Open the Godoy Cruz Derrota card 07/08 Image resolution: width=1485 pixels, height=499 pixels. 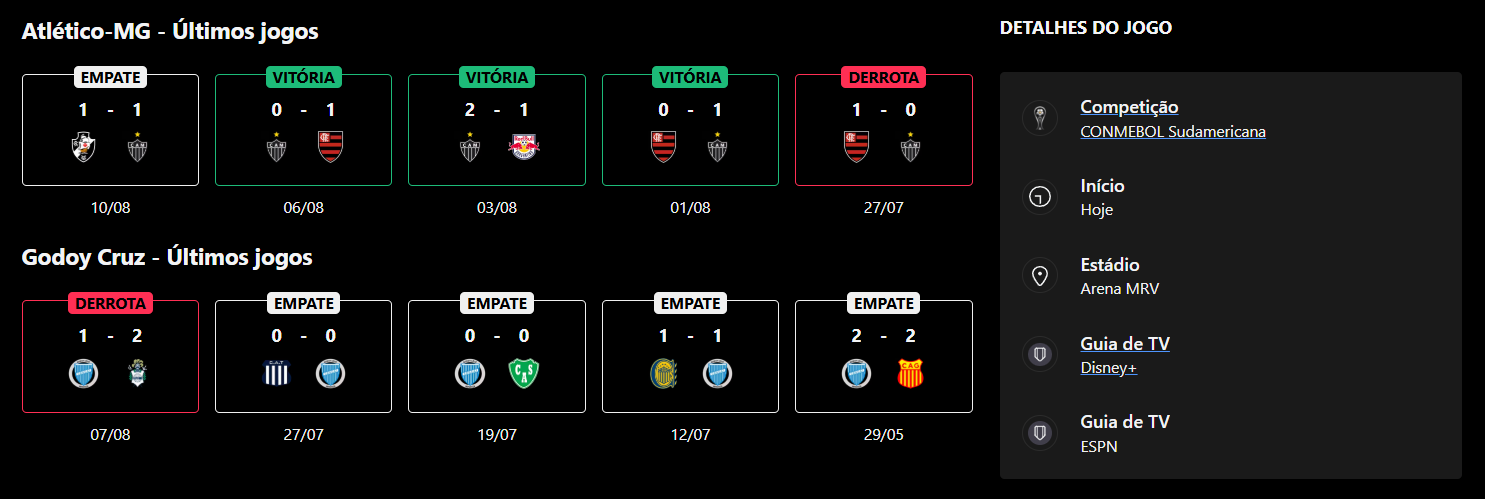click(110, 357)
